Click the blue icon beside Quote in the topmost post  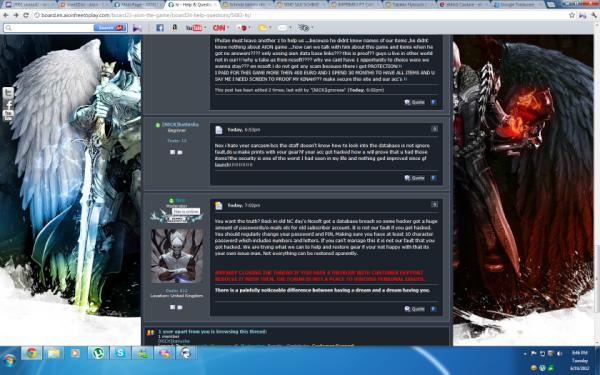434,102
